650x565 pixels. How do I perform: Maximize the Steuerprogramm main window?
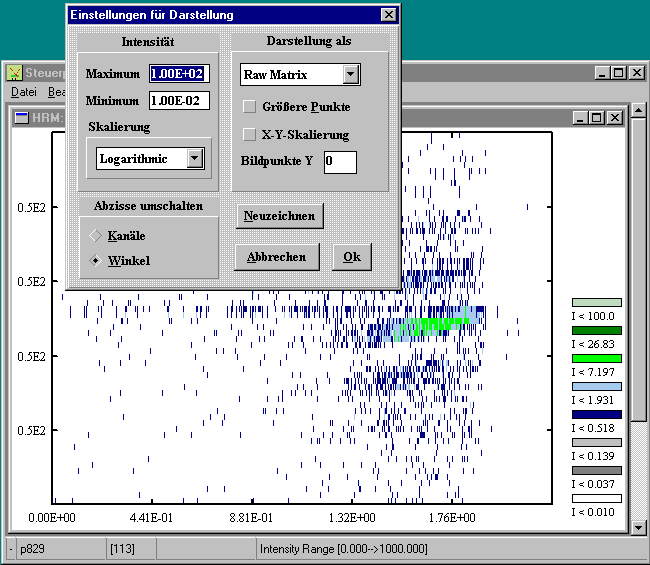pyautogui.click(x=618, y=73)
